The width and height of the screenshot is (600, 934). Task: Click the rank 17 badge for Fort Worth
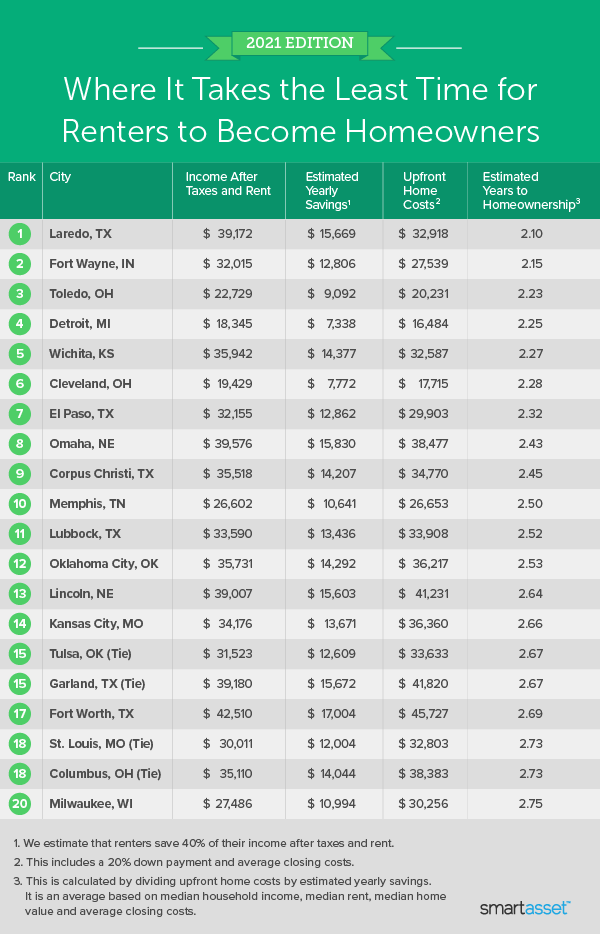(20, 713)
